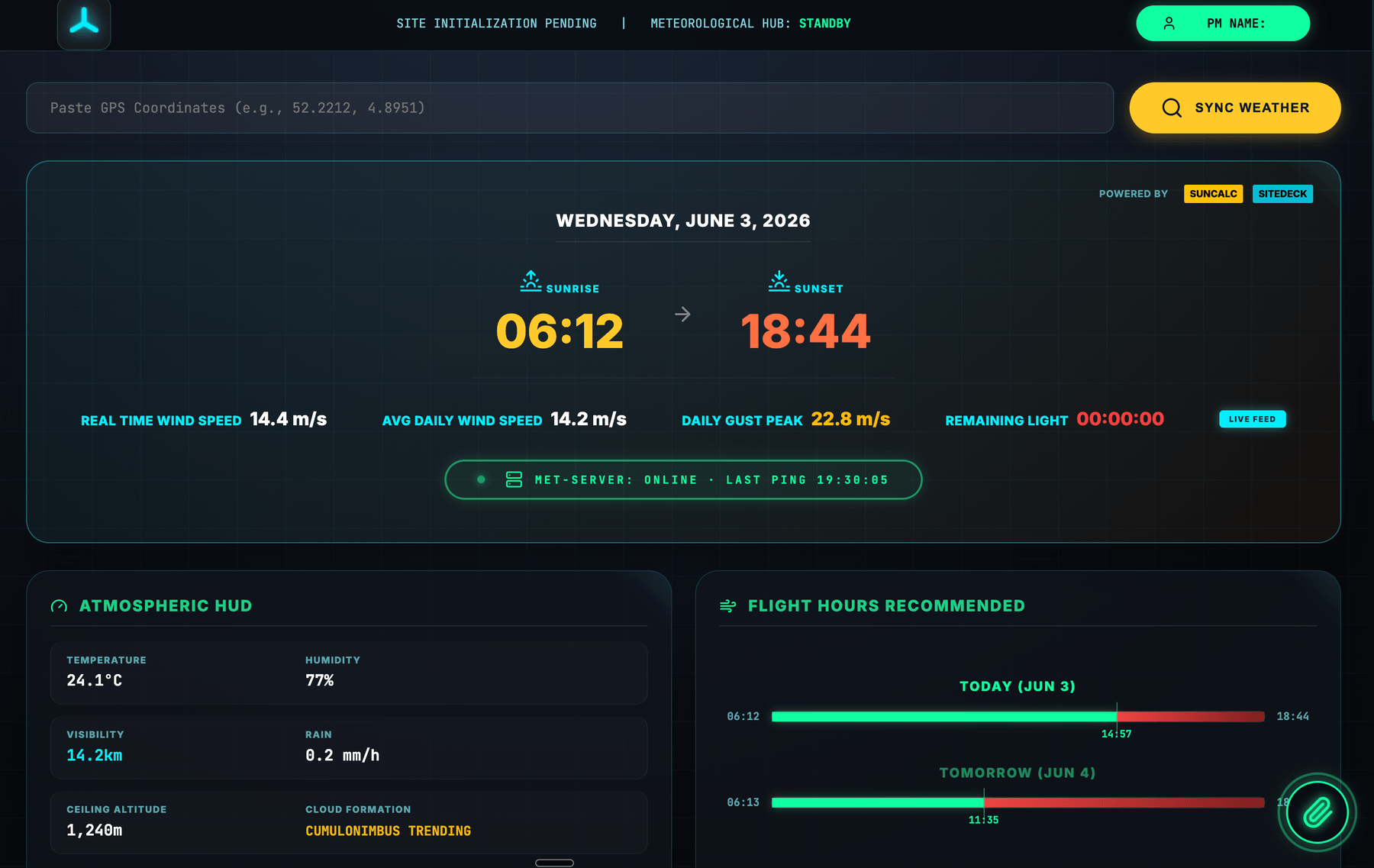Click CUMULONIMBUS TRENDING cloud formation text

388,831
